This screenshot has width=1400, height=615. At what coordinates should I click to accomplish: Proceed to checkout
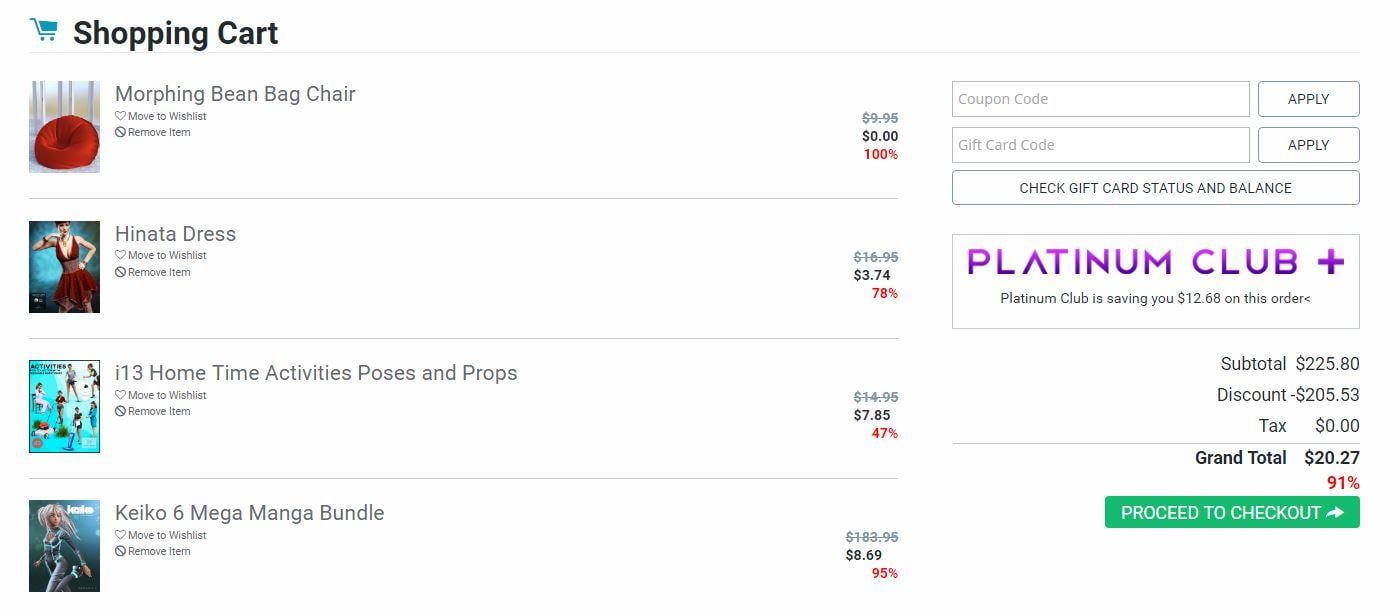pyautogui.click(x=1231, y=513)
